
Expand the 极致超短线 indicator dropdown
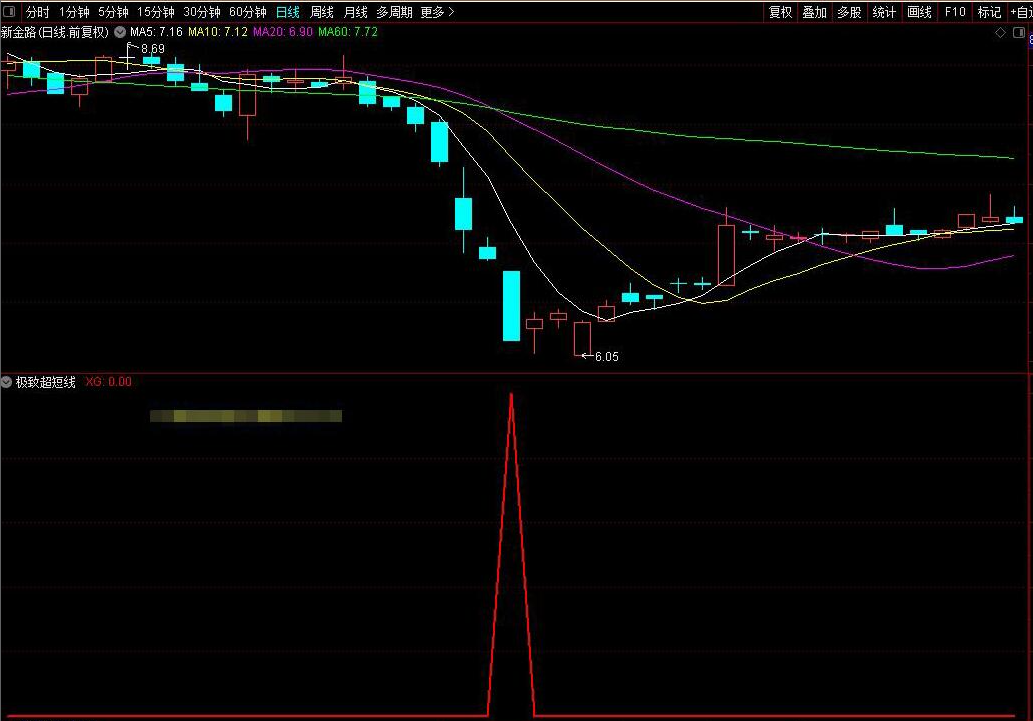pos(7,382)
